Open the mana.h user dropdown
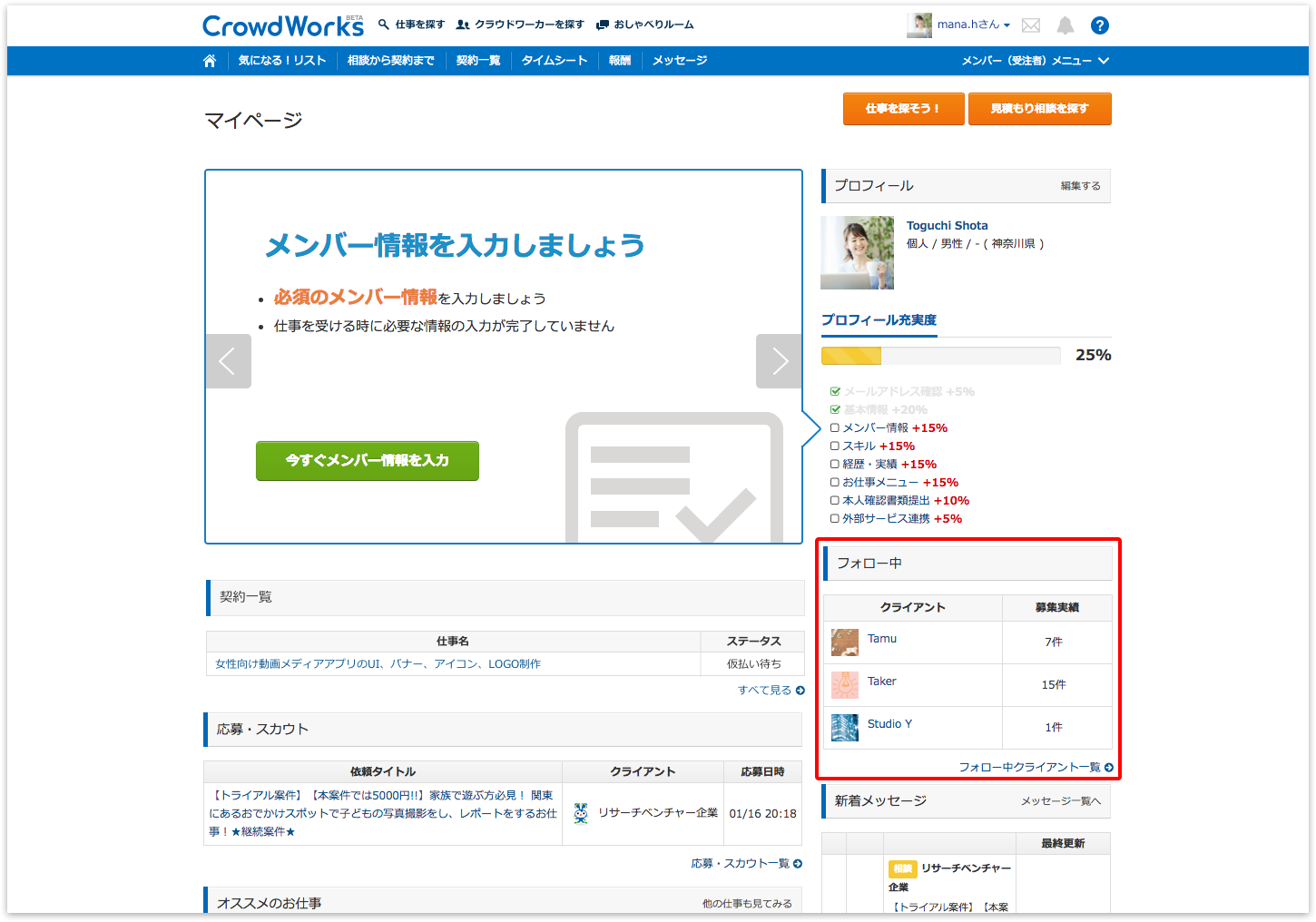This screenshot has width=1316, height=922. click(x=973, y=25)
